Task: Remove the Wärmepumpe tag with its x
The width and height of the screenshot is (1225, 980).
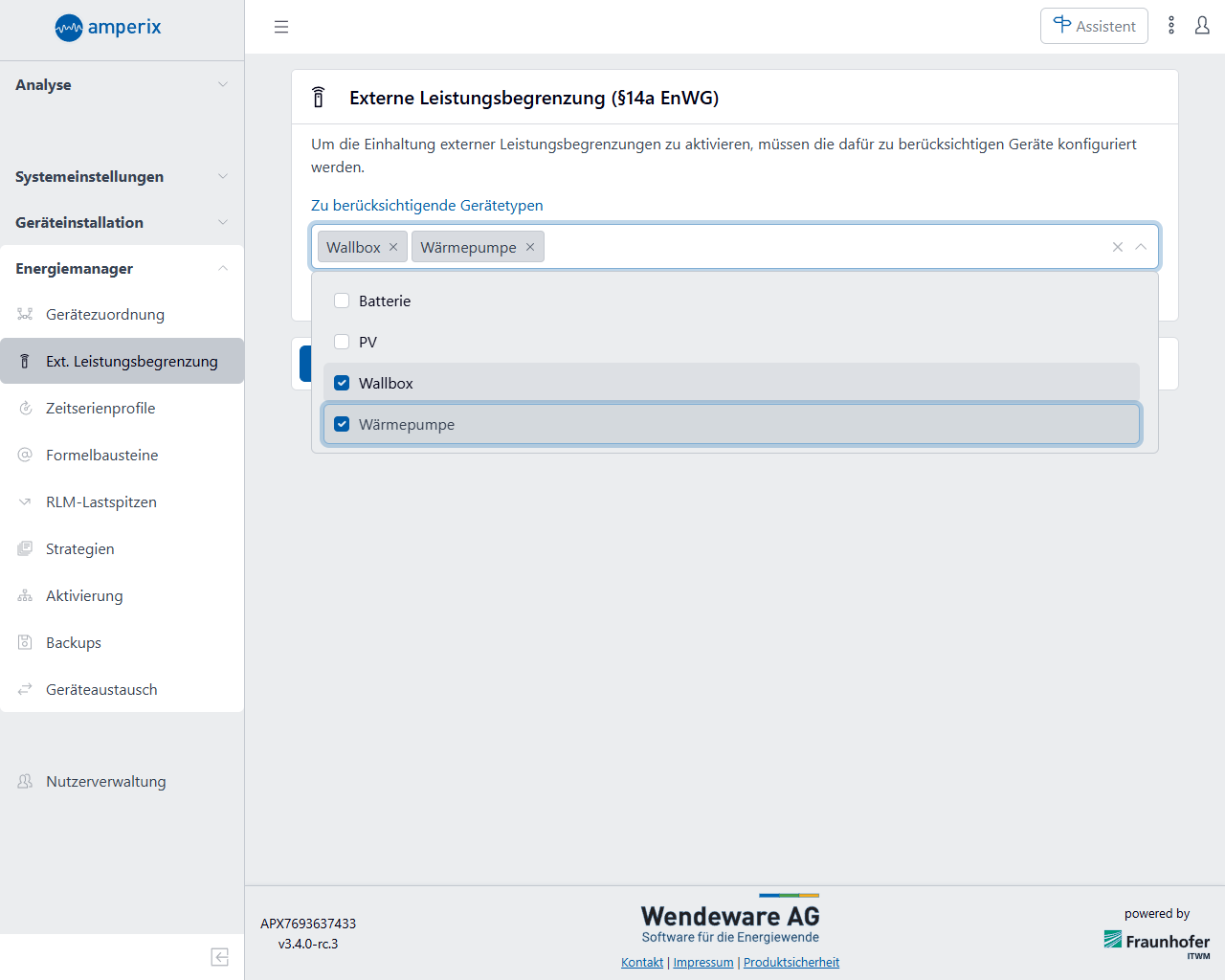Action: pos(530,247)
